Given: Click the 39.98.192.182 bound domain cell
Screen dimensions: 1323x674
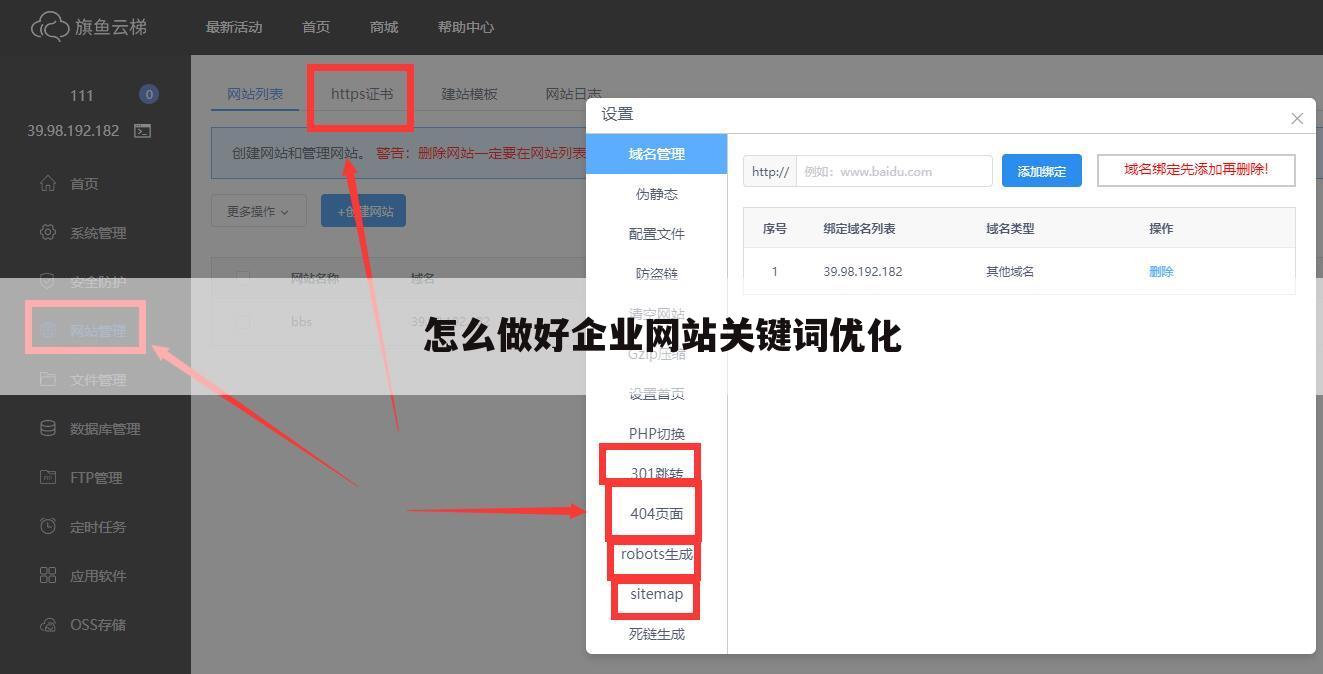Looking at the screenshot, I should click(863, 271).
